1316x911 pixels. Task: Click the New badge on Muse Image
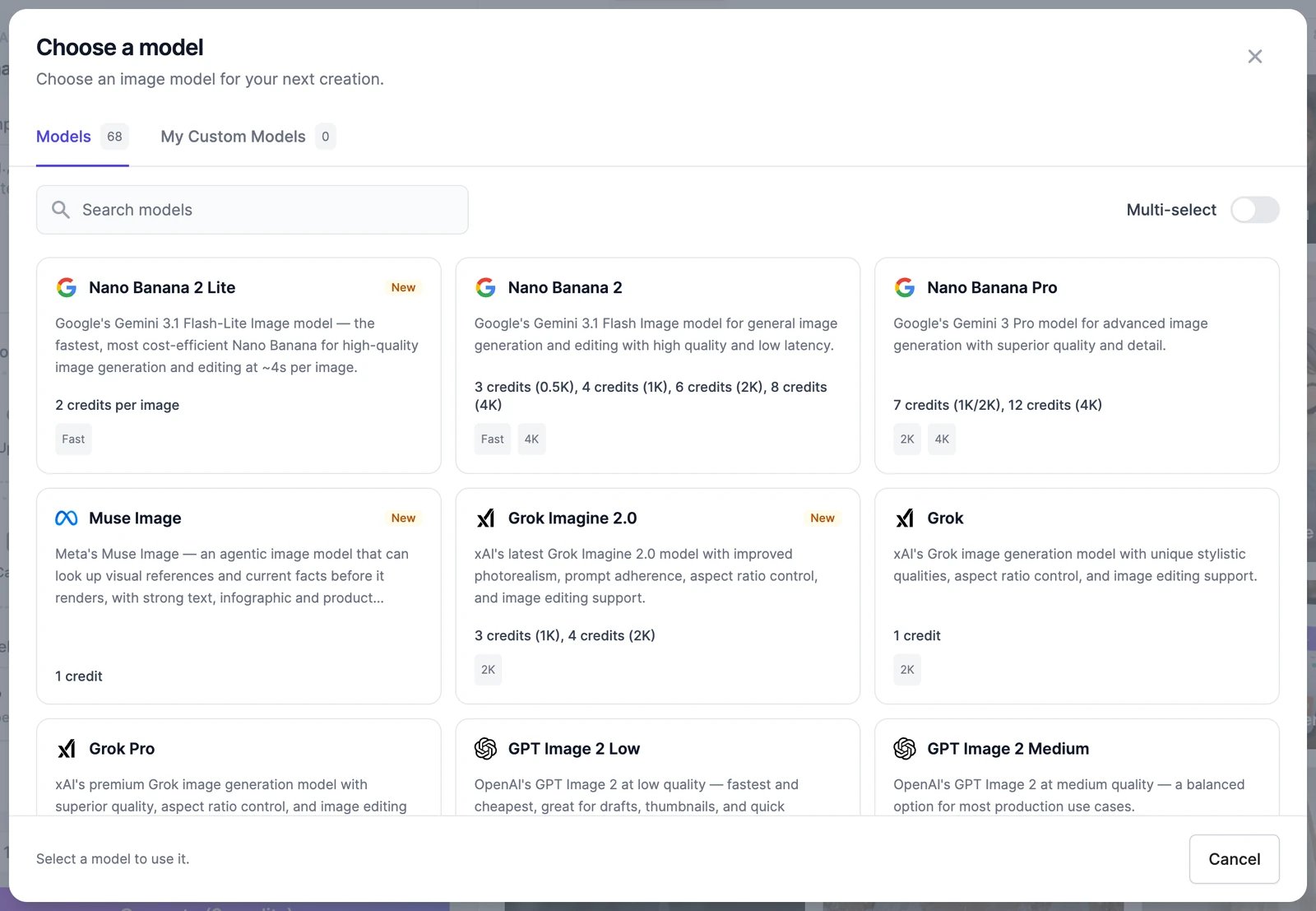403,518
